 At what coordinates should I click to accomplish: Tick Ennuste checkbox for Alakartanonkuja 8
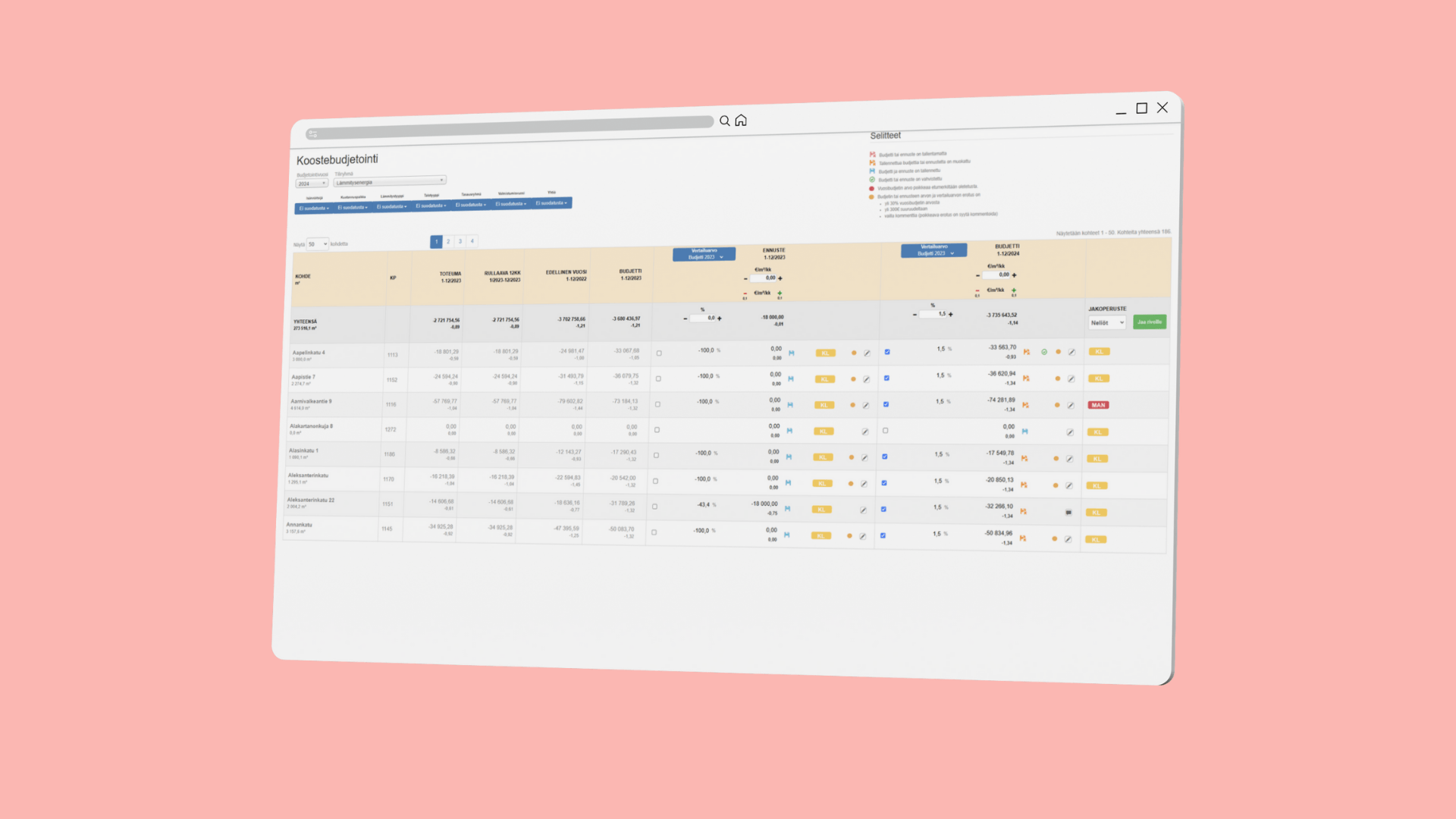(x=657, y=430)
